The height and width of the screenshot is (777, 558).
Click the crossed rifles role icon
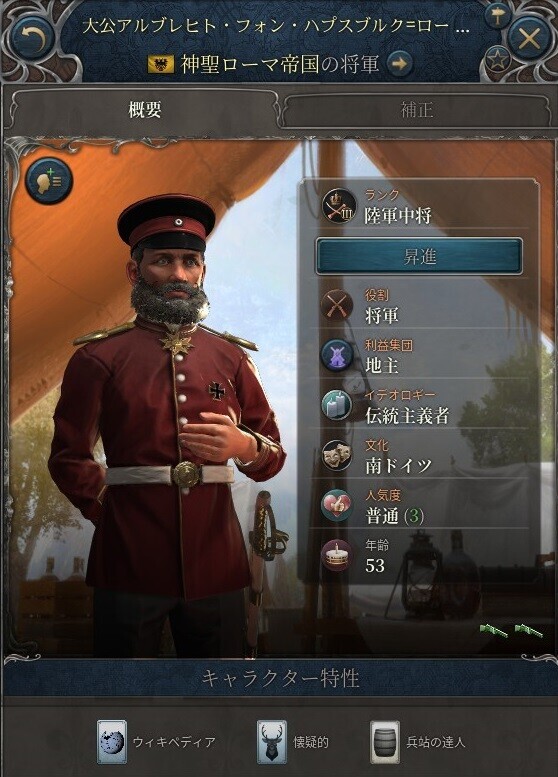pos(337,306)
